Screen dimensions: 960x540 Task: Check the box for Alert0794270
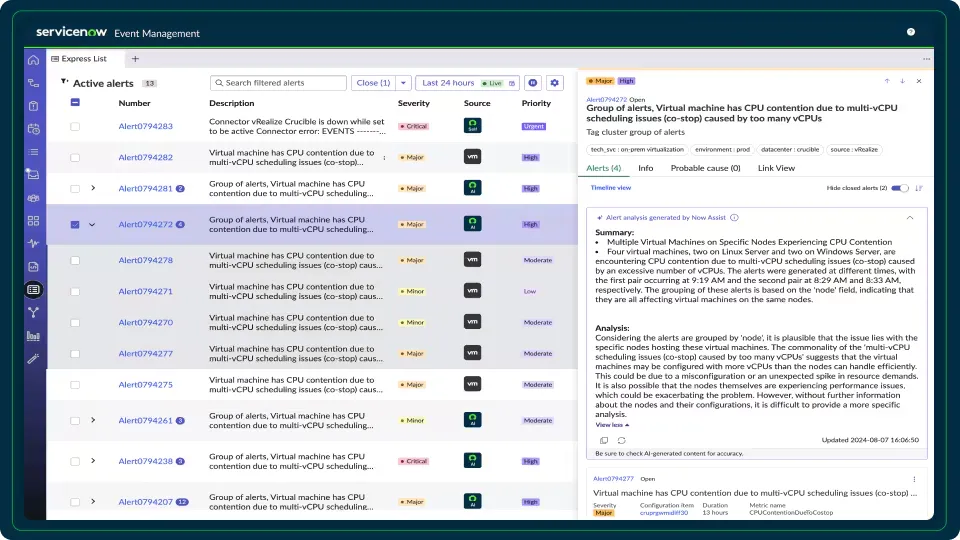click(x=75, y=323)
